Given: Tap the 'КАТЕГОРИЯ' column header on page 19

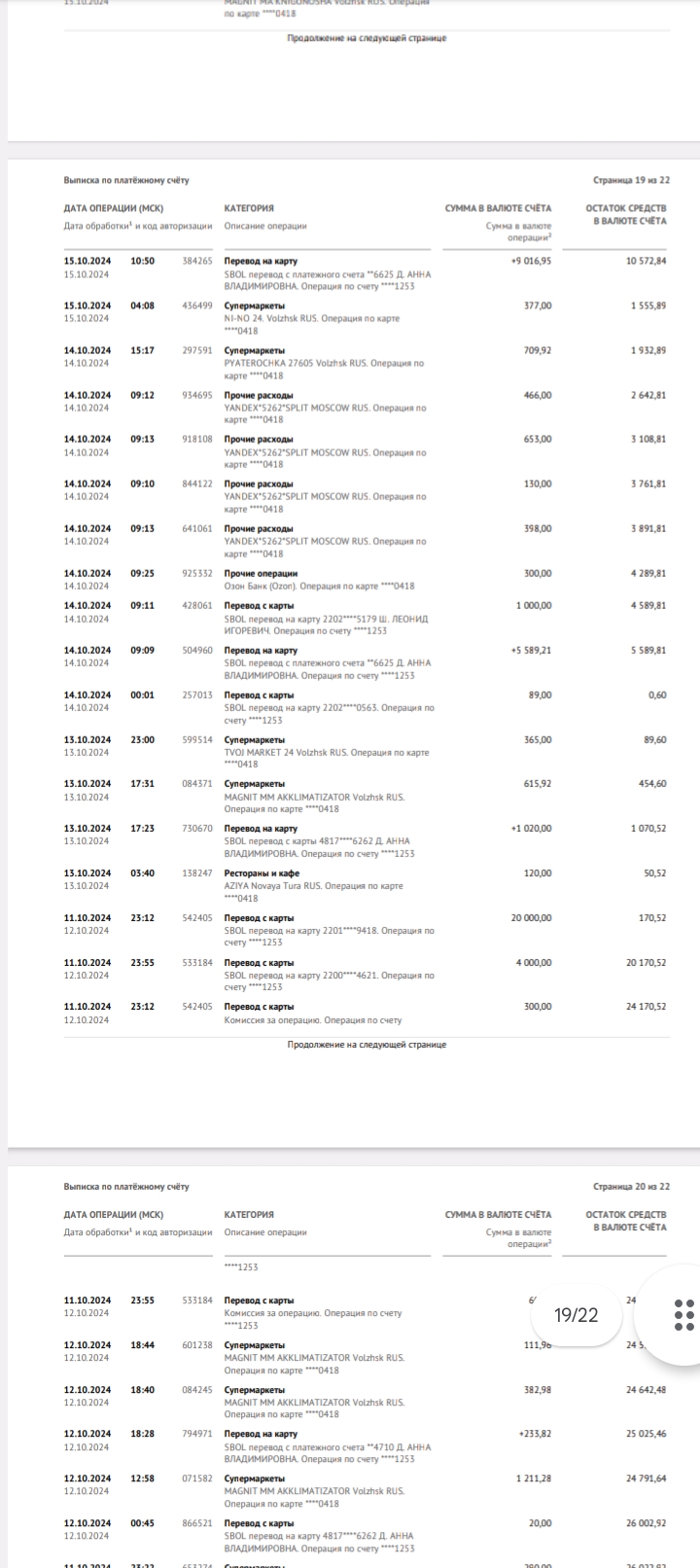Looking at the screenshot, I should 249,208.
